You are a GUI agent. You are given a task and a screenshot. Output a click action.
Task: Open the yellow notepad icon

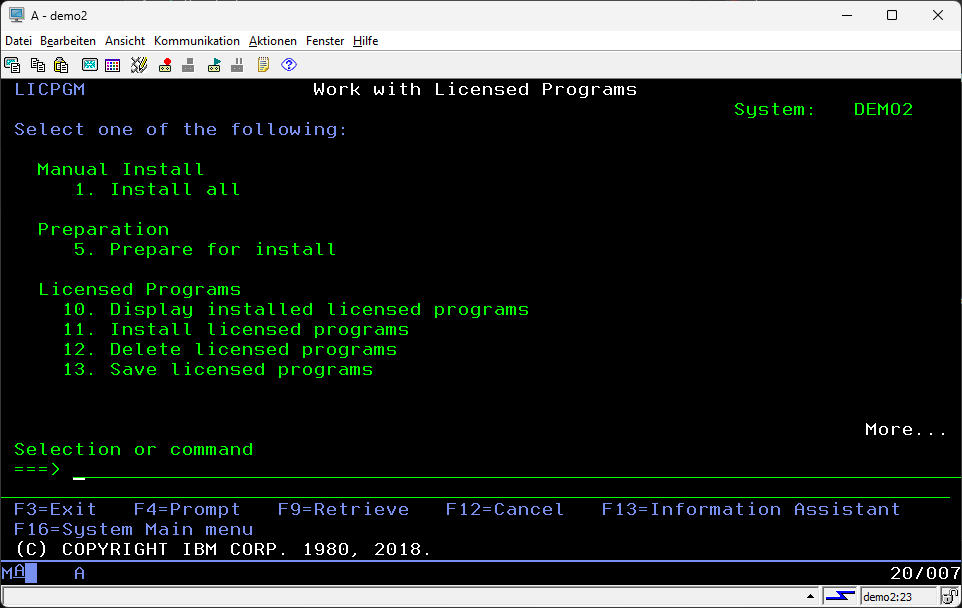(x=263, y=65)
